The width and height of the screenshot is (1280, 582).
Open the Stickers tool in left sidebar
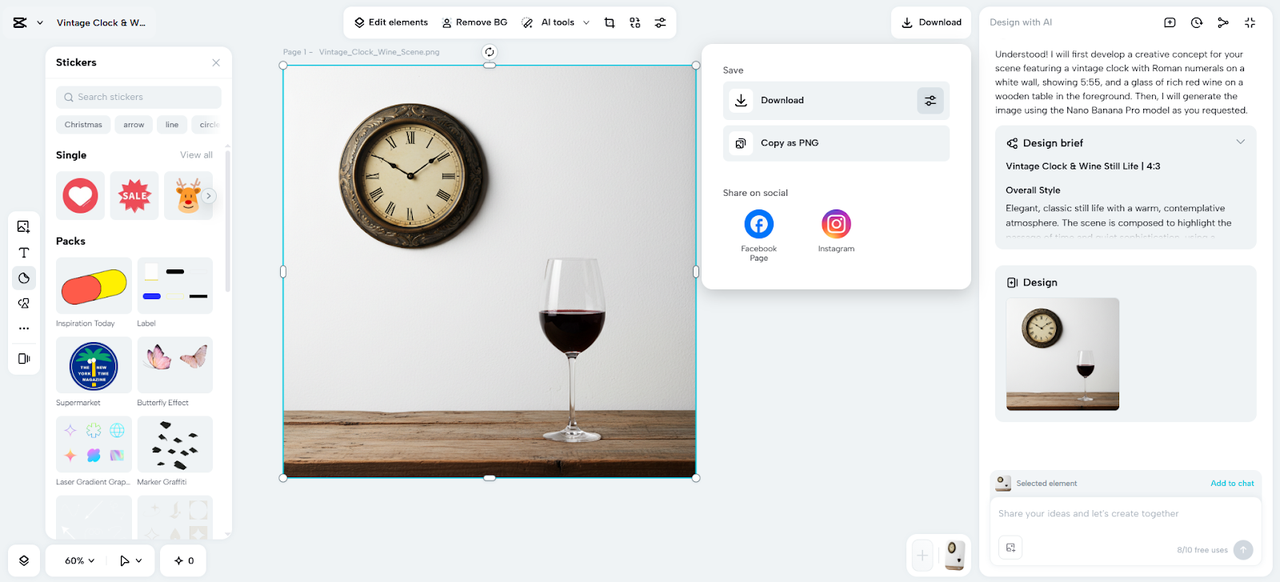pos(24,278)
